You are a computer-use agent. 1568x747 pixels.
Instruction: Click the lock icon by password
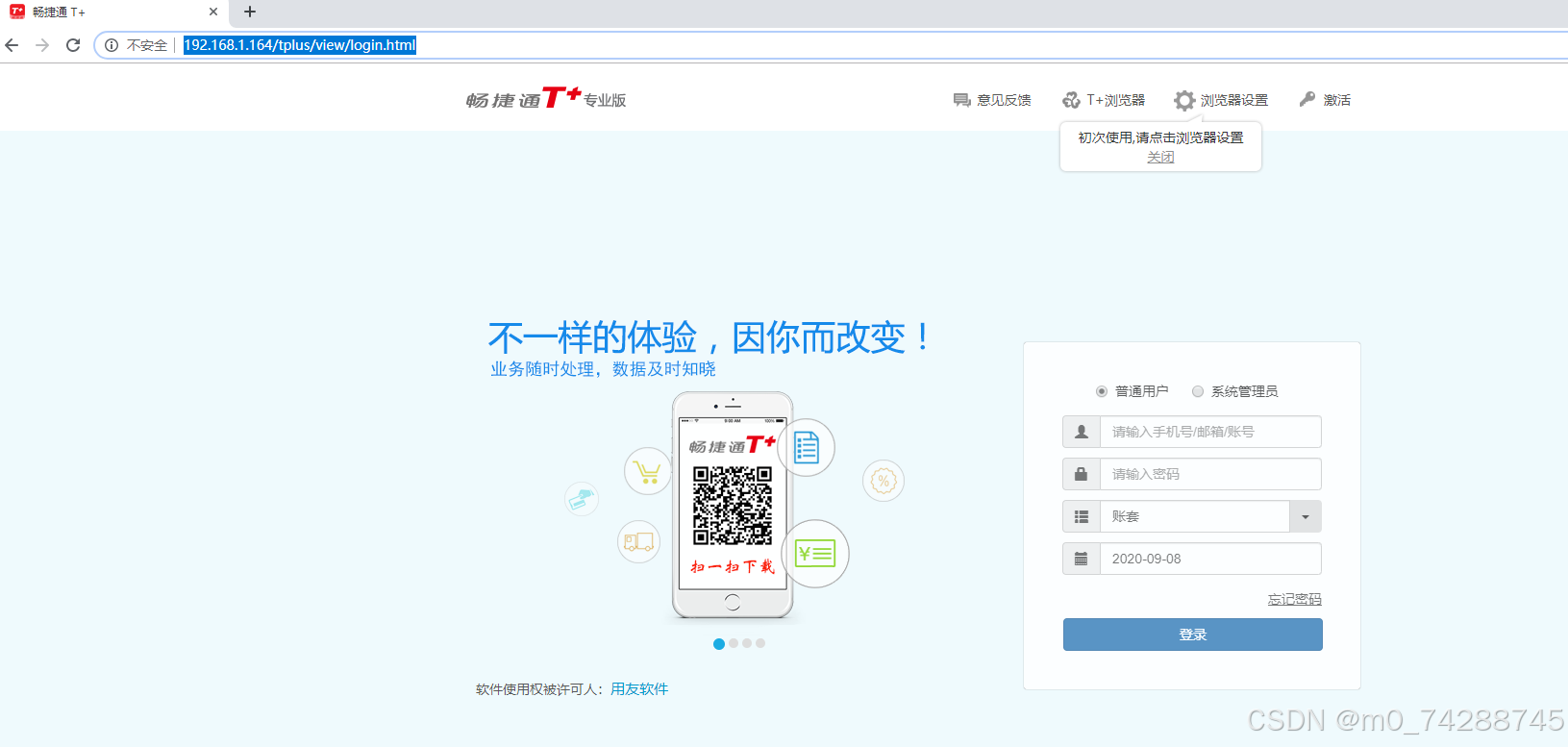[1082, 474]
